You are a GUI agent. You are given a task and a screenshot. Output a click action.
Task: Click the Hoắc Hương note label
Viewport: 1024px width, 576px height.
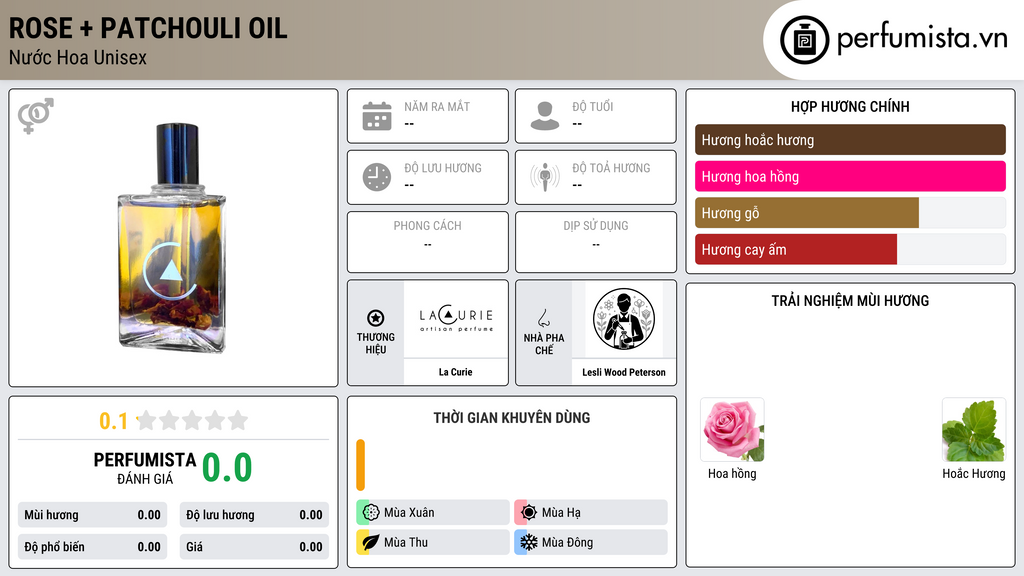(974, 473)
